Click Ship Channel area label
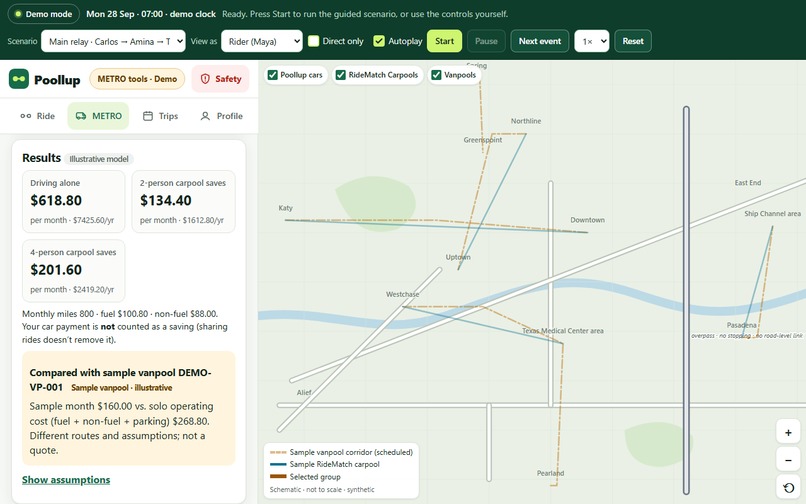806x504 pixels. tap(772, 214)
